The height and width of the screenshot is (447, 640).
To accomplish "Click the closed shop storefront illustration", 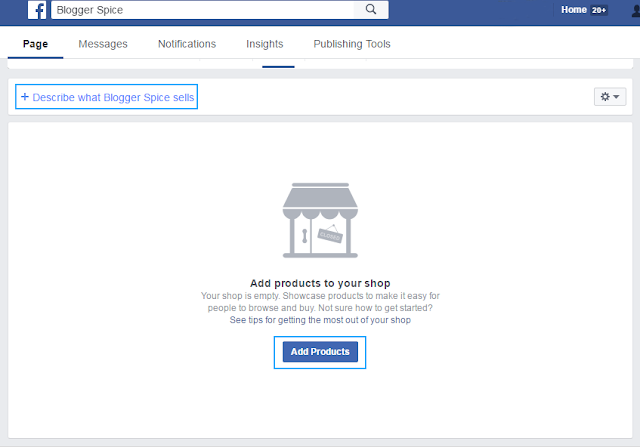I will coord(320,220).
